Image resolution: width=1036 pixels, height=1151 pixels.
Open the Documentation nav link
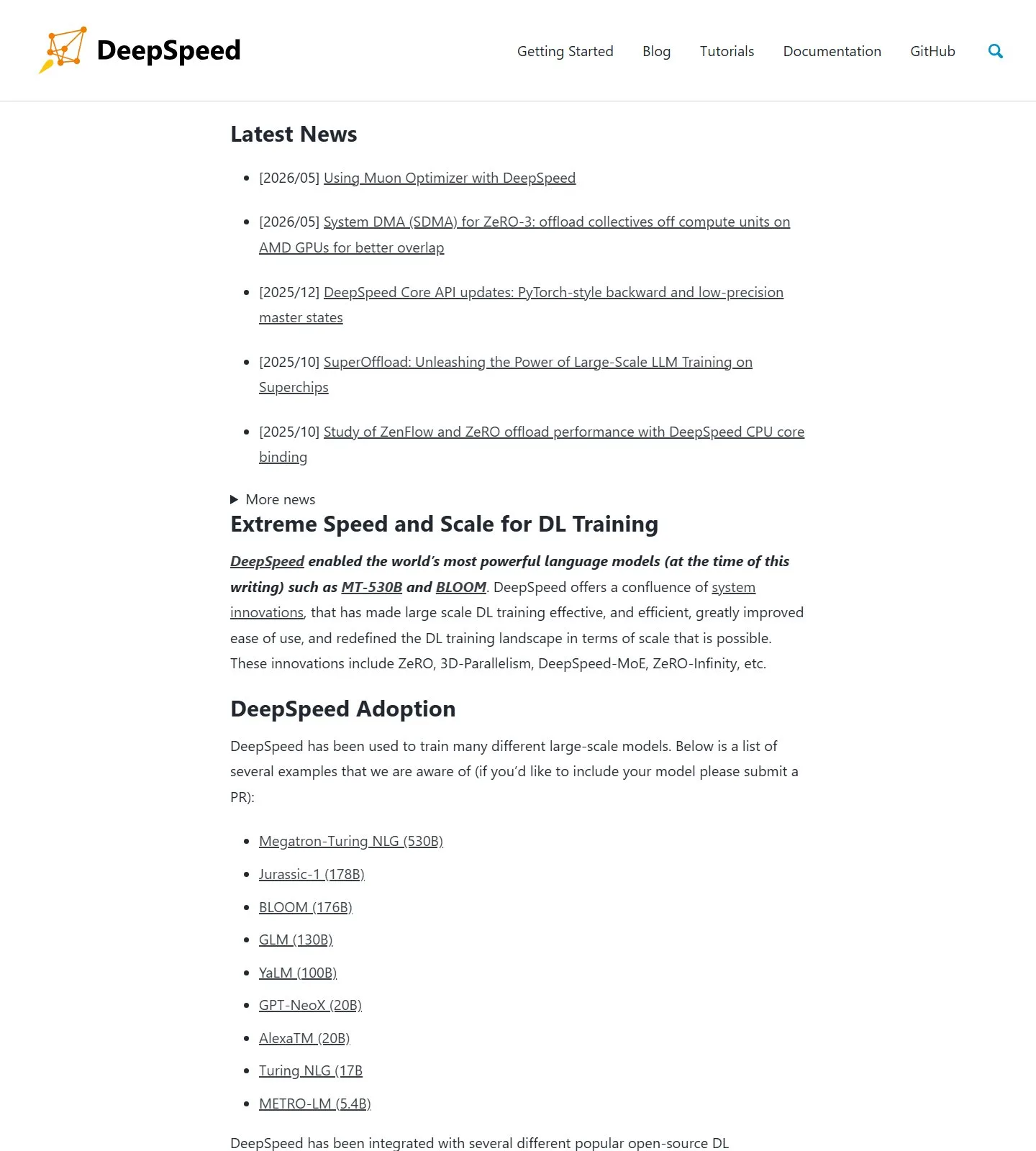(x=832, y=51)
